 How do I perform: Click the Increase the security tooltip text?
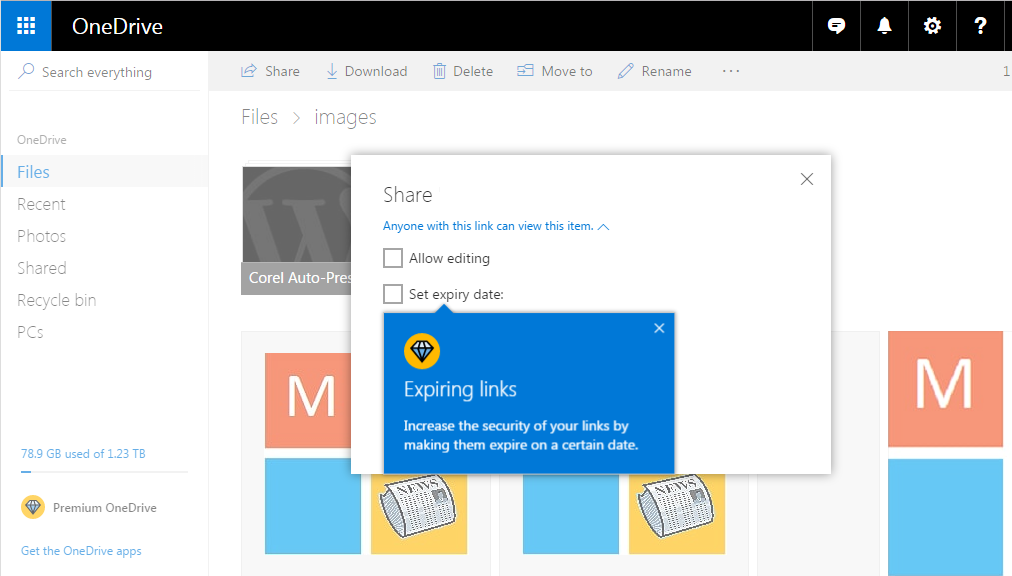521,435
